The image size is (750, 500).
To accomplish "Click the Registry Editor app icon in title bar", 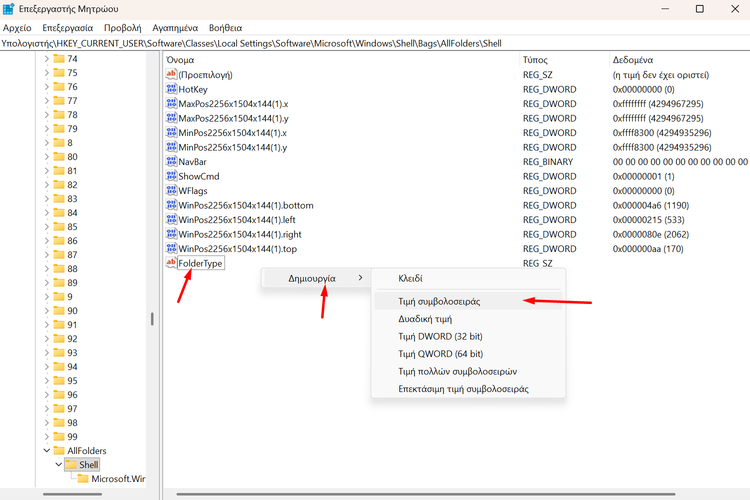I will click(9, 9).
